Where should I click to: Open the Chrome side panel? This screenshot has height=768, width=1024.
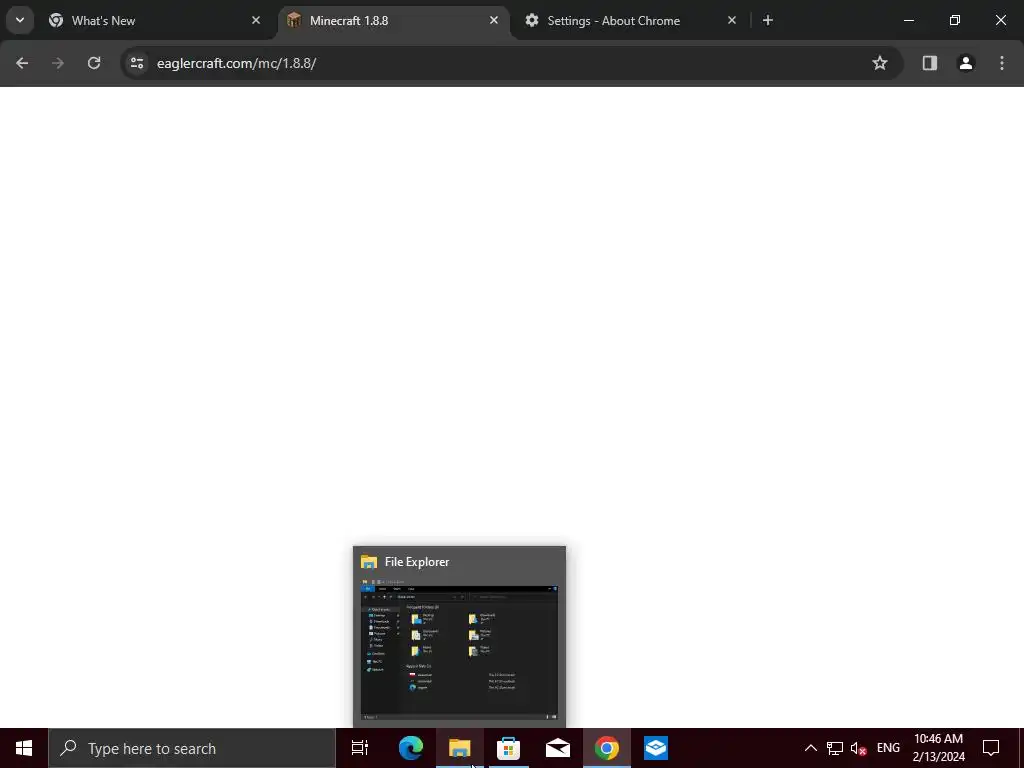[x=929, y=63]
